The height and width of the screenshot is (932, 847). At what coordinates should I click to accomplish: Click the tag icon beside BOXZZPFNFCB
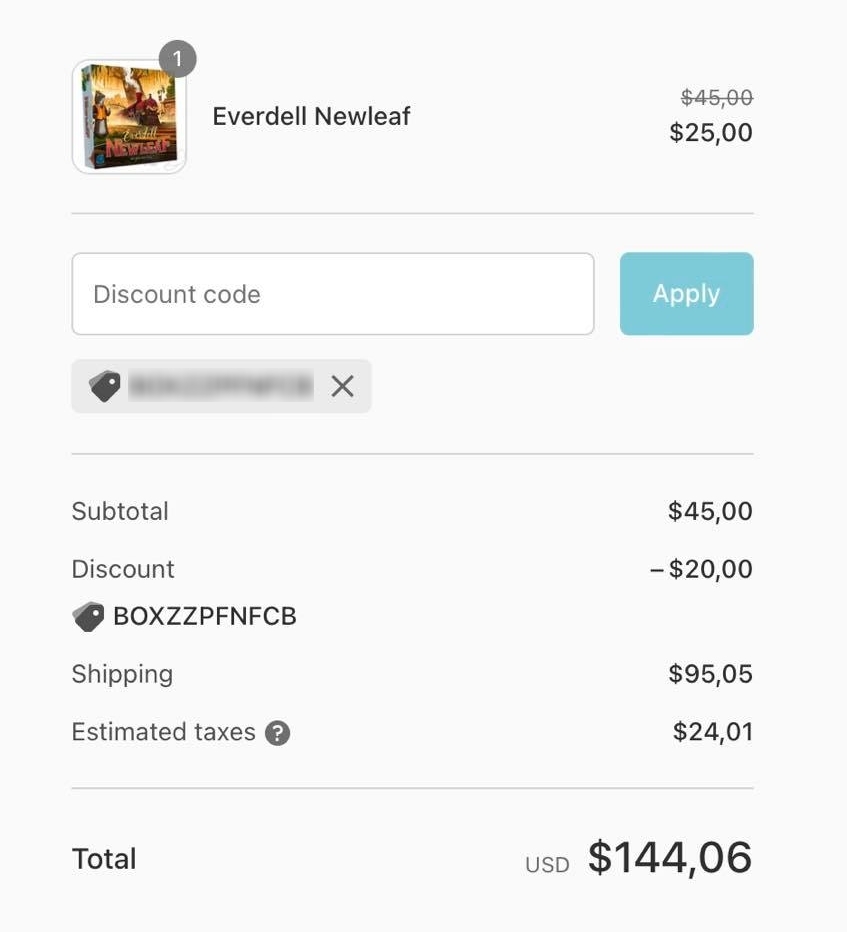[88, 617]
